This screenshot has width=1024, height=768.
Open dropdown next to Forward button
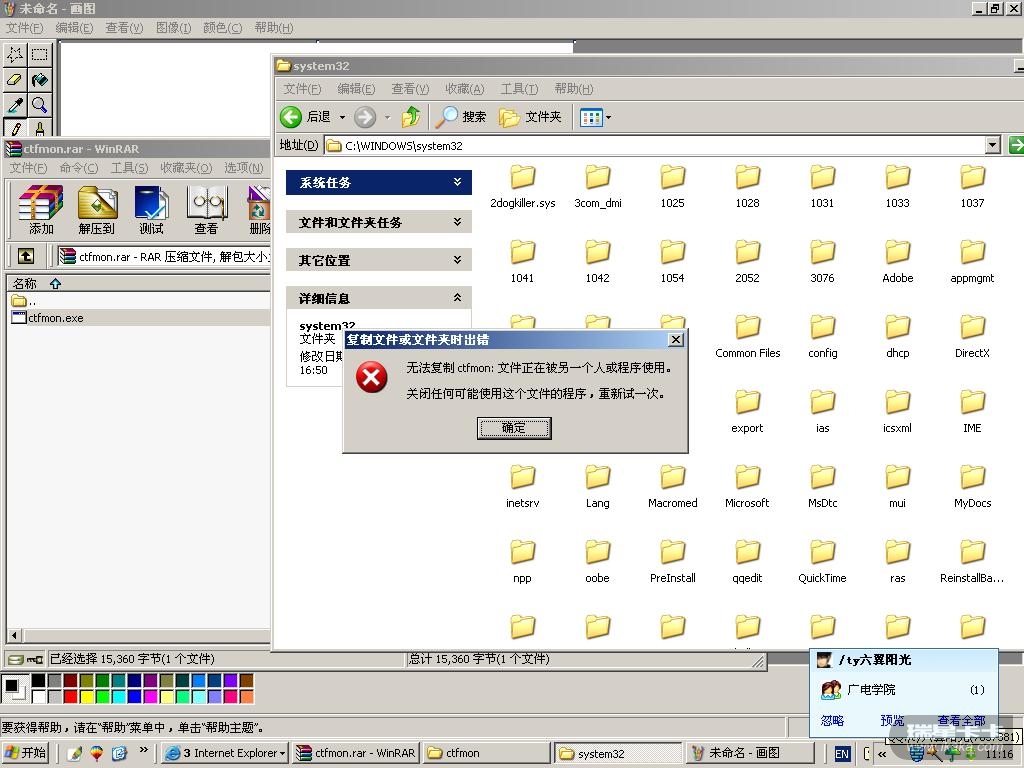point(387,118)
